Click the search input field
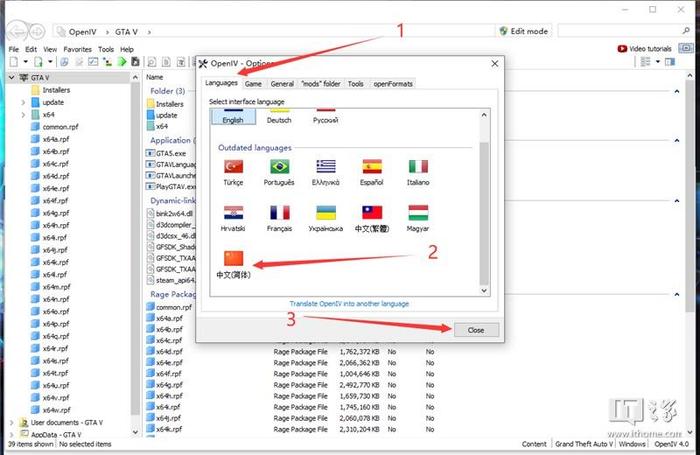Viewport: 700px width, 455px height. pos(619,31)
